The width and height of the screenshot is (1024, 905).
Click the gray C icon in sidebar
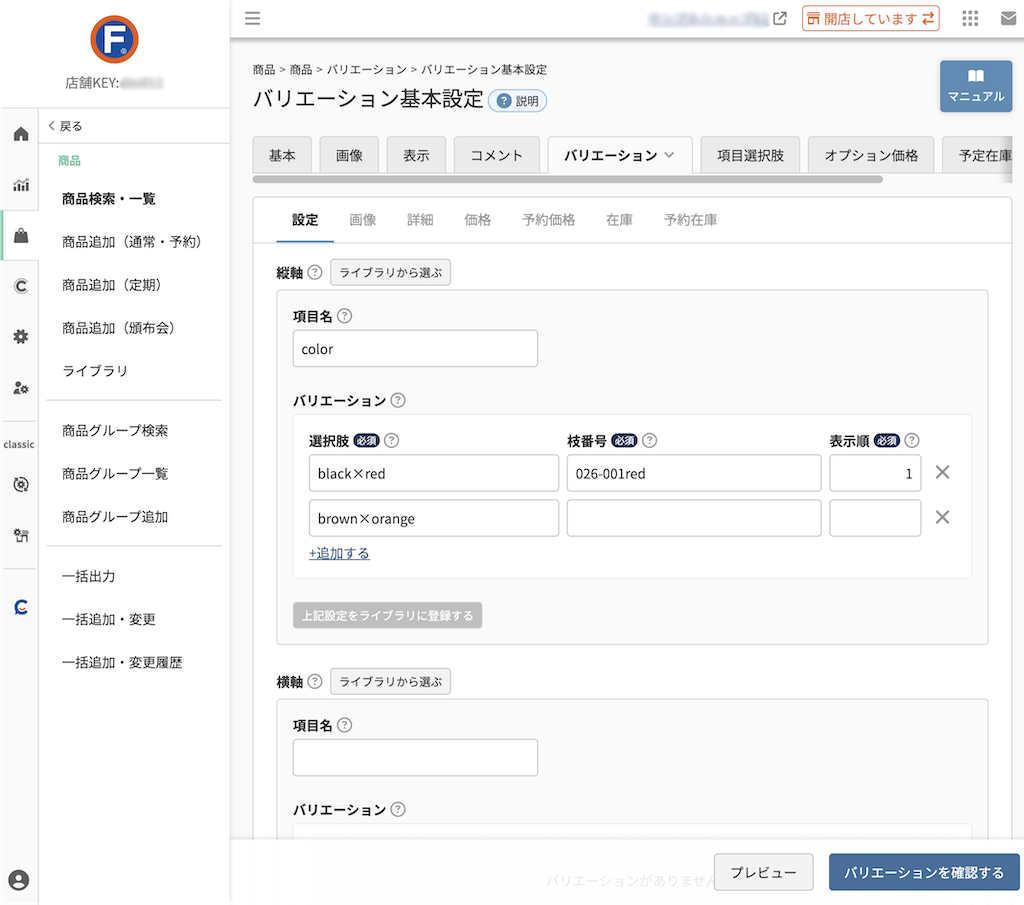(21, 286)
